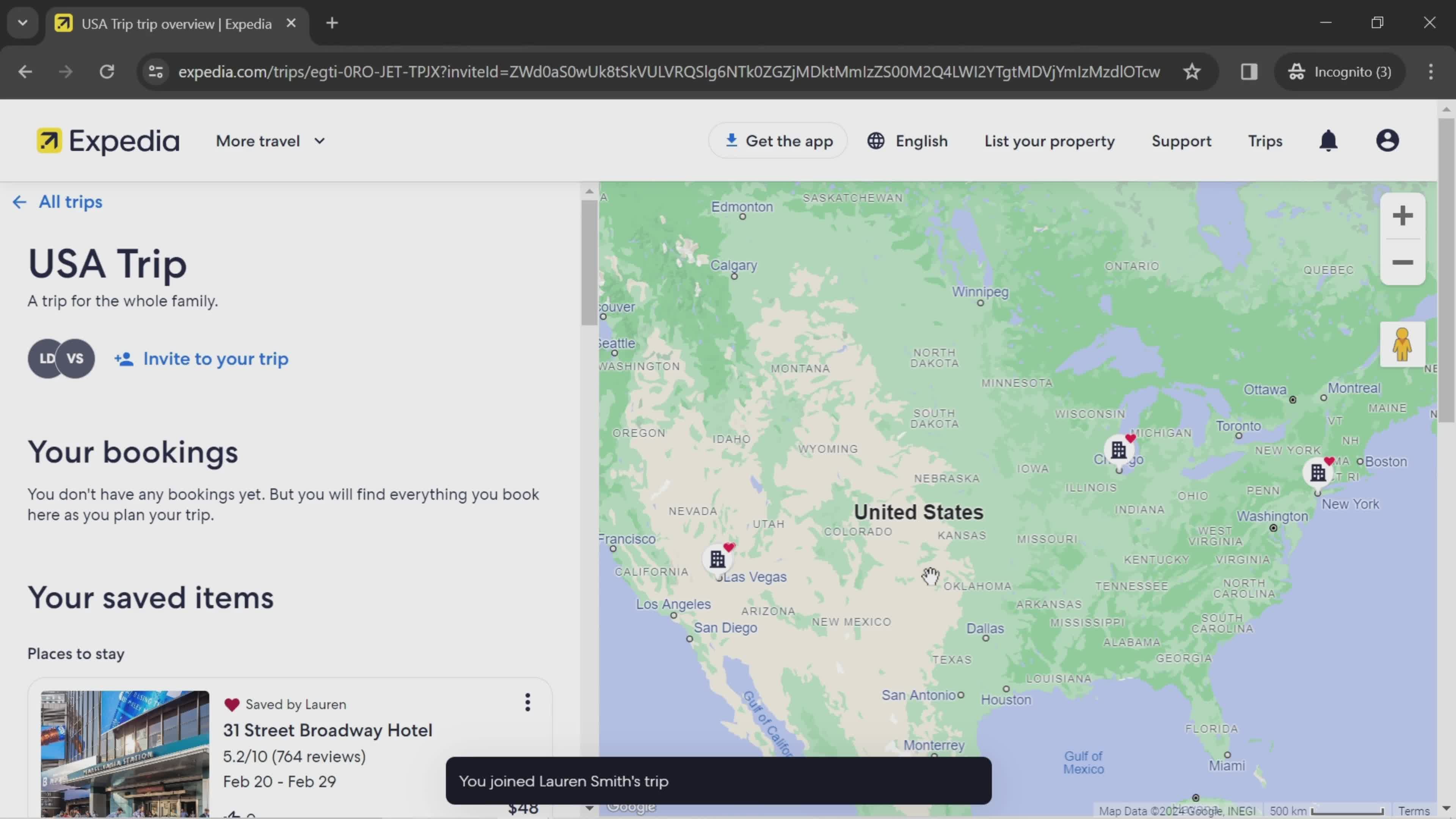1456x819 pixels.
Task: Zoom out on the map
Action: click(1402, 262)
